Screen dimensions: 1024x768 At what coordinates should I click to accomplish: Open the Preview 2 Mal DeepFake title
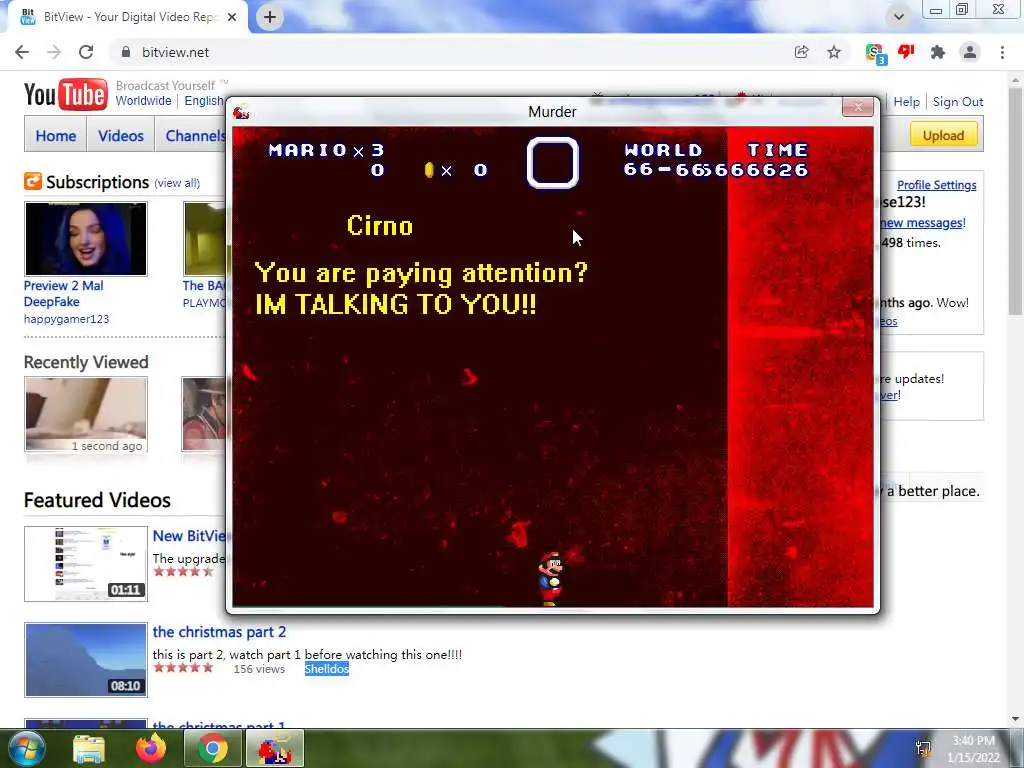click(x=63, y=293)
